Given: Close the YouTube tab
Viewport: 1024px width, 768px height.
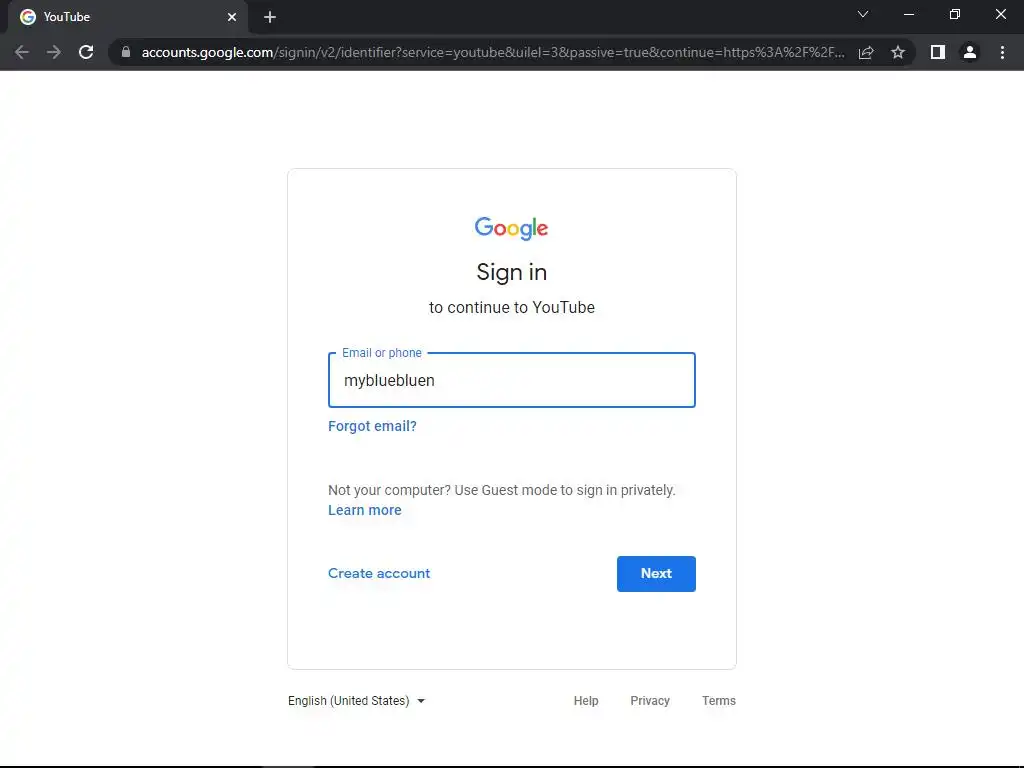Looking at the screenshot, I should [x=232, y=17].
